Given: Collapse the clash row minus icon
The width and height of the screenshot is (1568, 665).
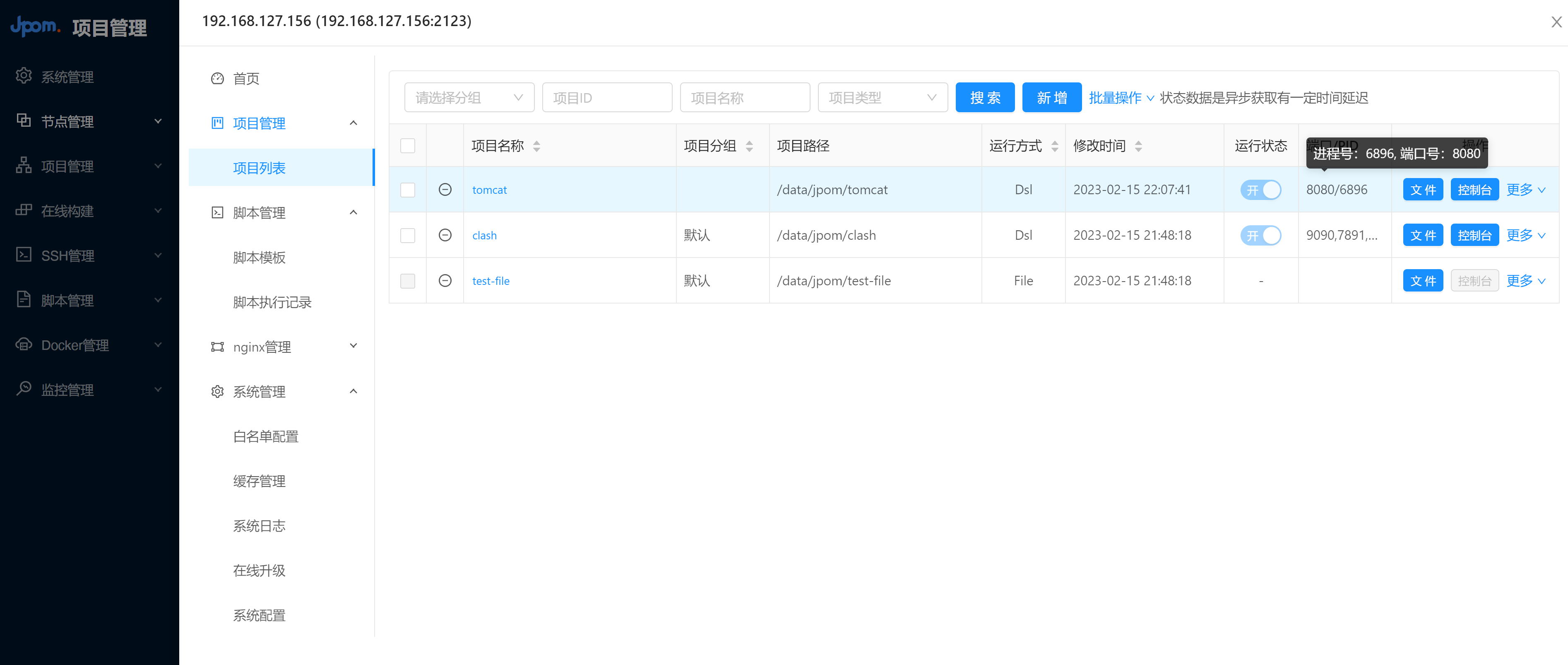Looking at the screenshot, I should pos(445,235).
